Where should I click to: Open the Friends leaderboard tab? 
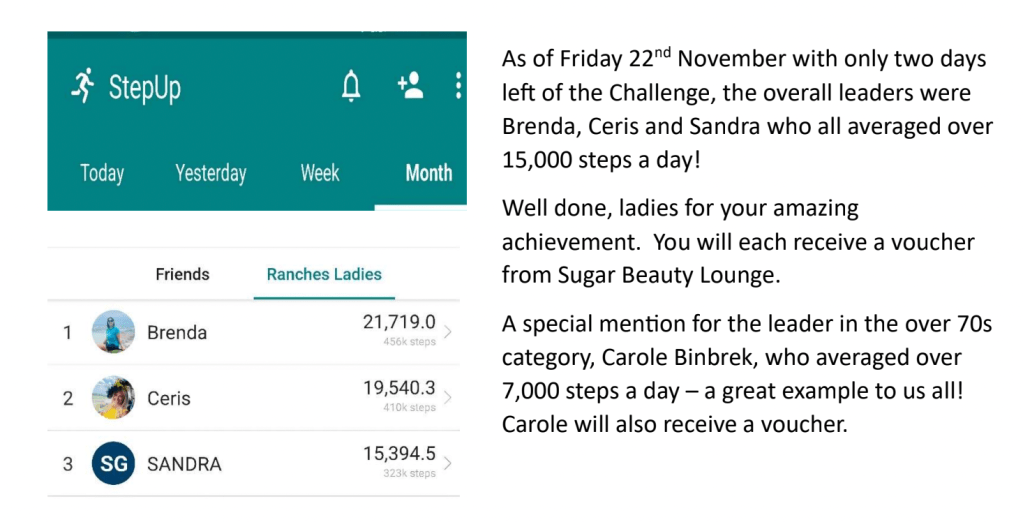pyautogui.click(x=182, y=274)
